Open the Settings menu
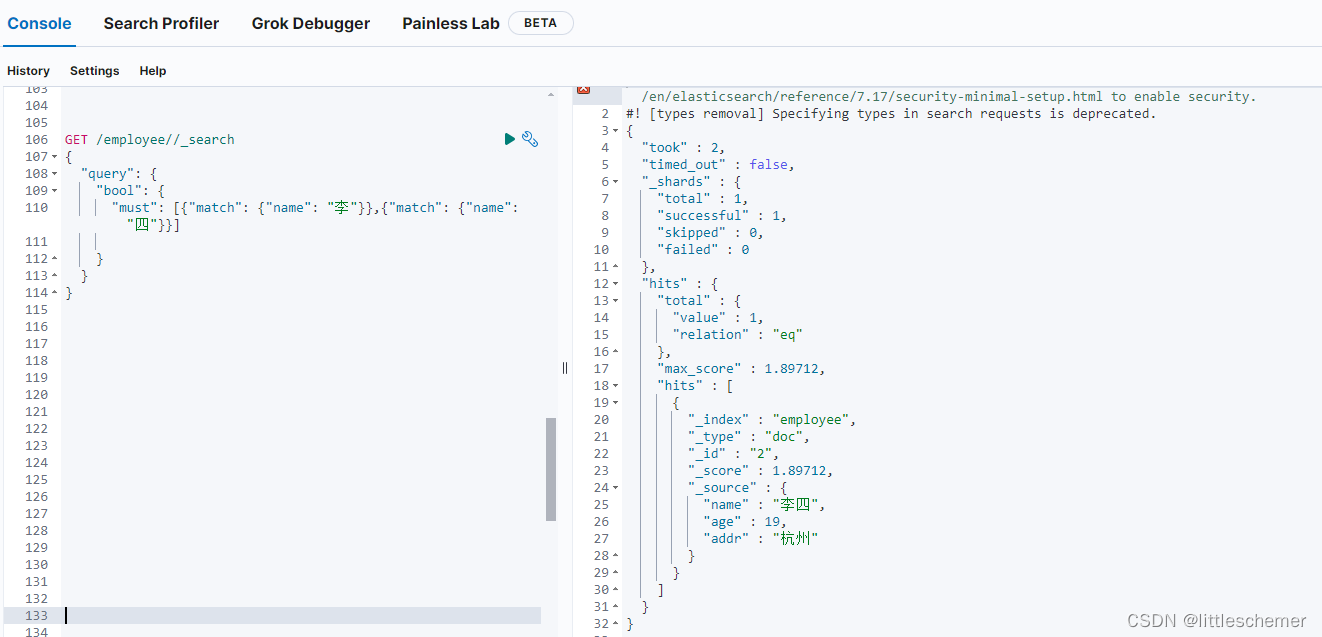 pyautogui.click(x=94, y=70)
